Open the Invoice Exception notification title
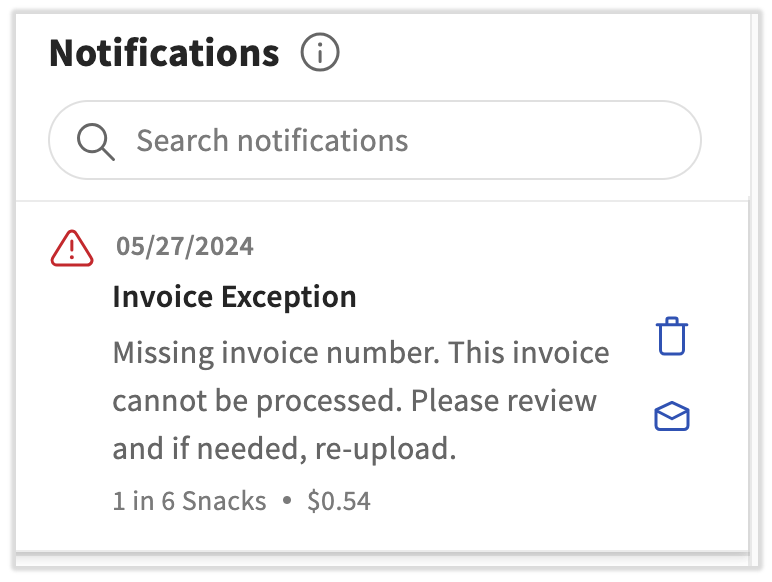This screenshot has width=772, height=582. coord(234,297)
